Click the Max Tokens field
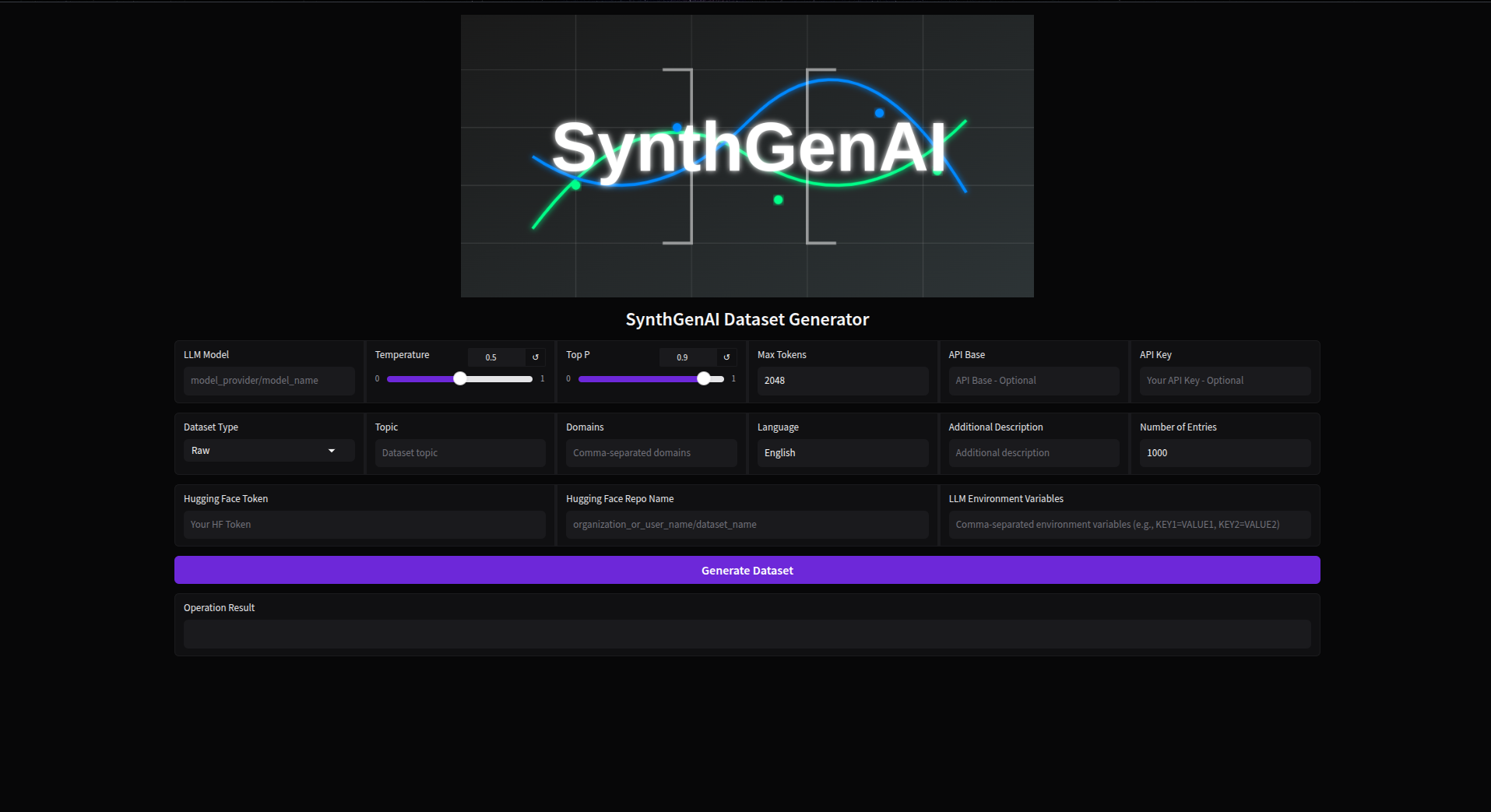The height and width of the screenshot is (812, 1491). tap(842, 381)
